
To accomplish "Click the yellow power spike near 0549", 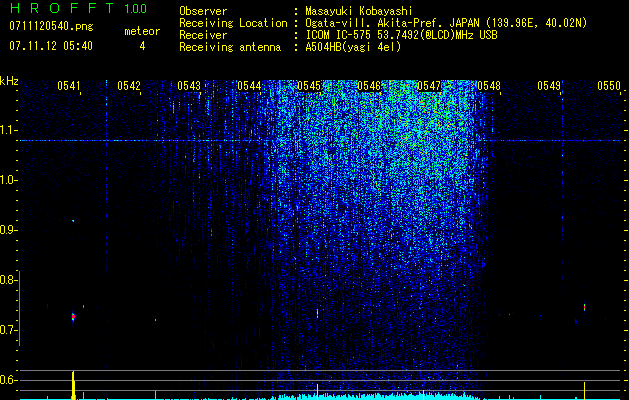I will coord(584,390).
